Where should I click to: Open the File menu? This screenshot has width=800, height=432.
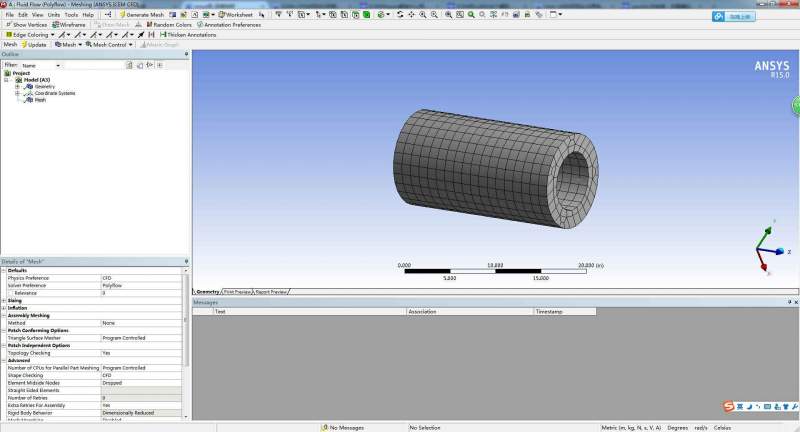tap(10, 15)
